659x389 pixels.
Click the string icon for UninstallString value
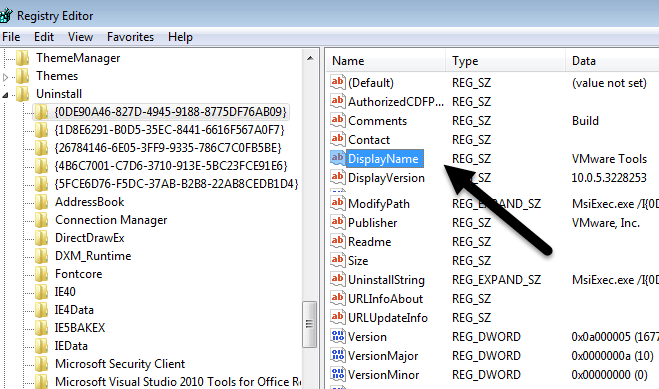(x=337, y=279)
